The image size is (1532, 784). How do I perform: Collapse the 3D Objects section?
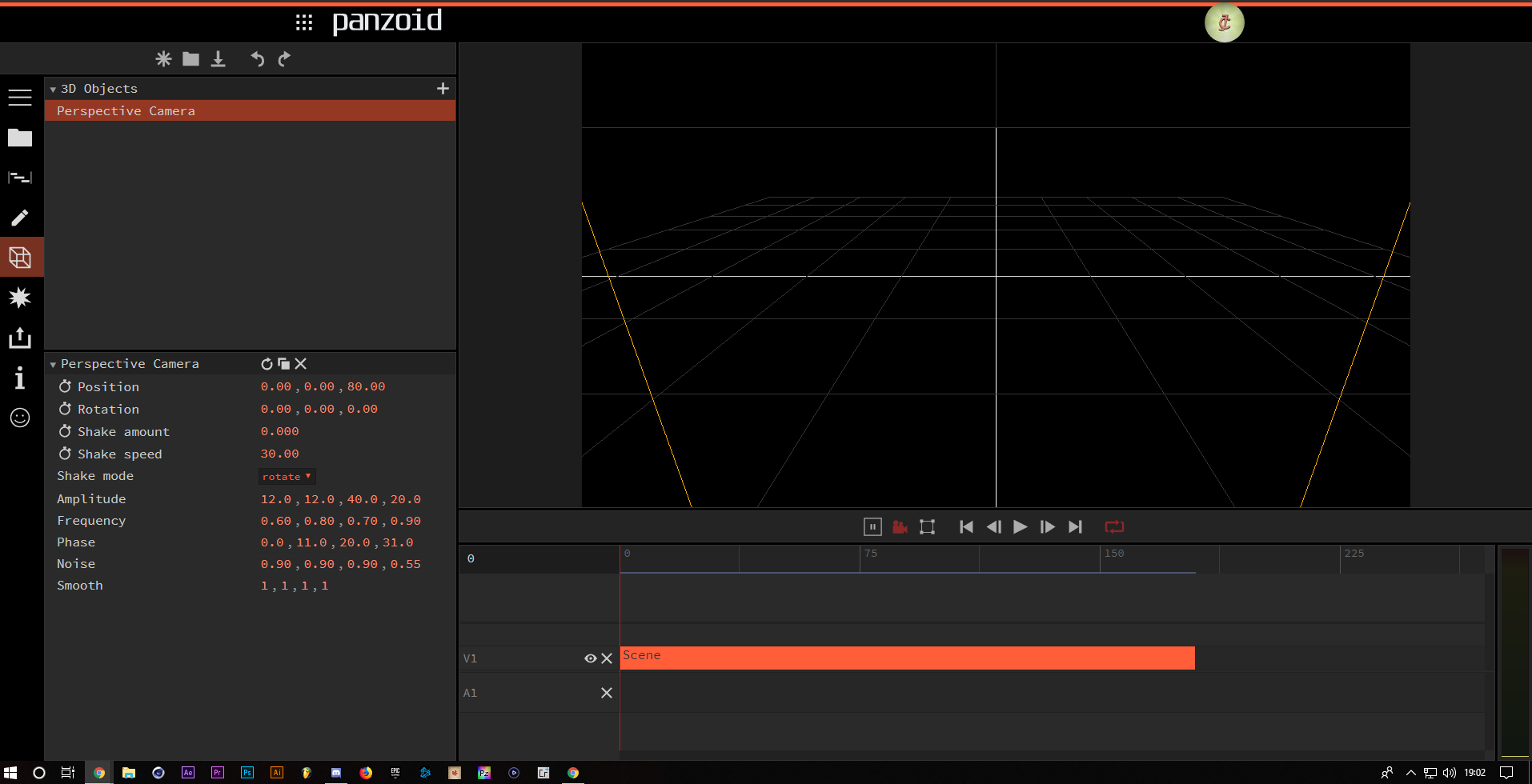[x=53, y=90]
